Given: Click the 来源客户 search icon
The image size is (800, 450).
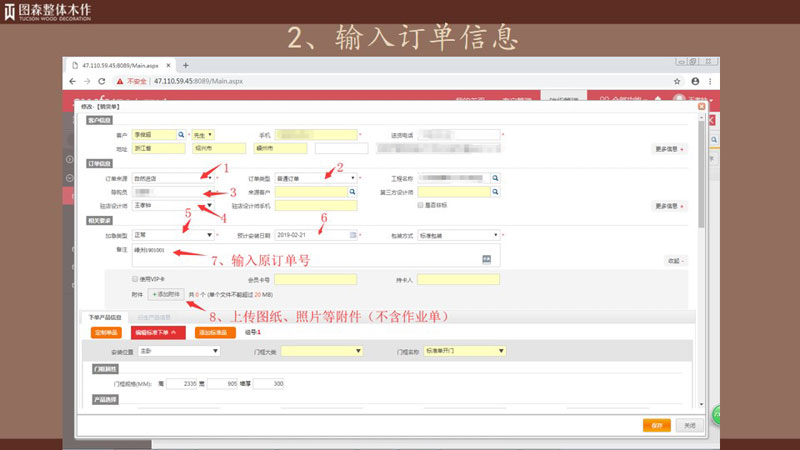Looking at the screenshot, I should 352,191.
